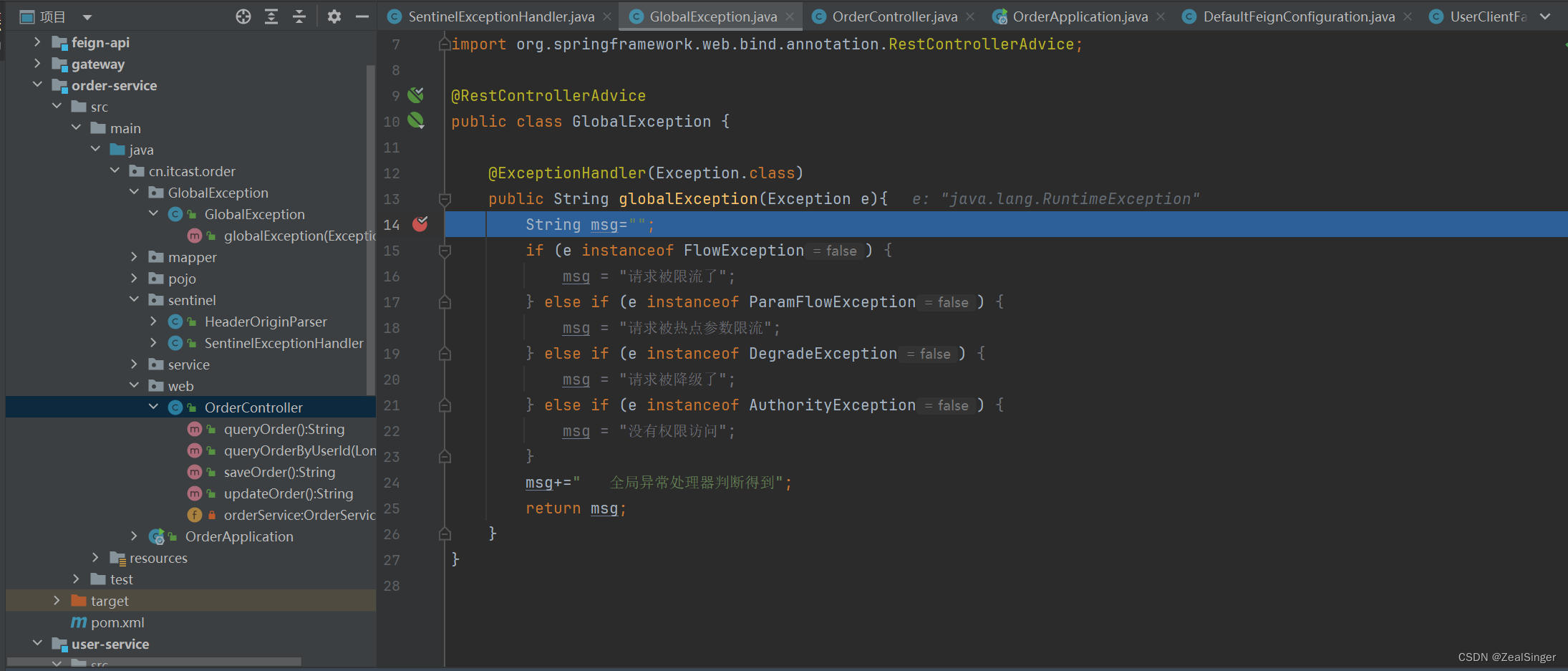
Task: Open the hidden tabs chevron at top right
Action: coord(1545,15)
